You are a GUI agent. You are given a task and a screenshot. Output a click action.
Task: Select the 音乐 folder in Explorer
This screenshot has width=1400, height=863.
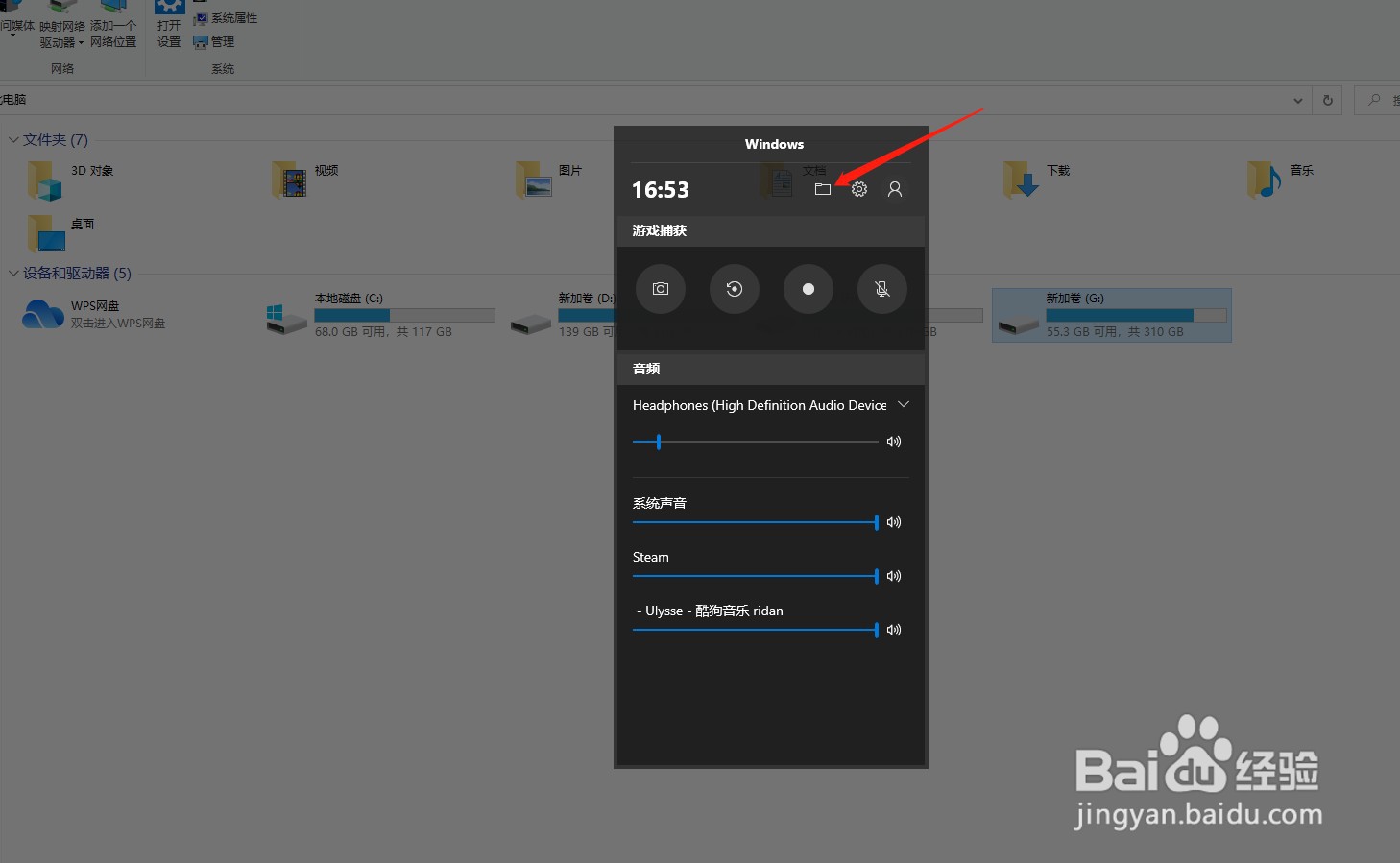[1281, 180]
